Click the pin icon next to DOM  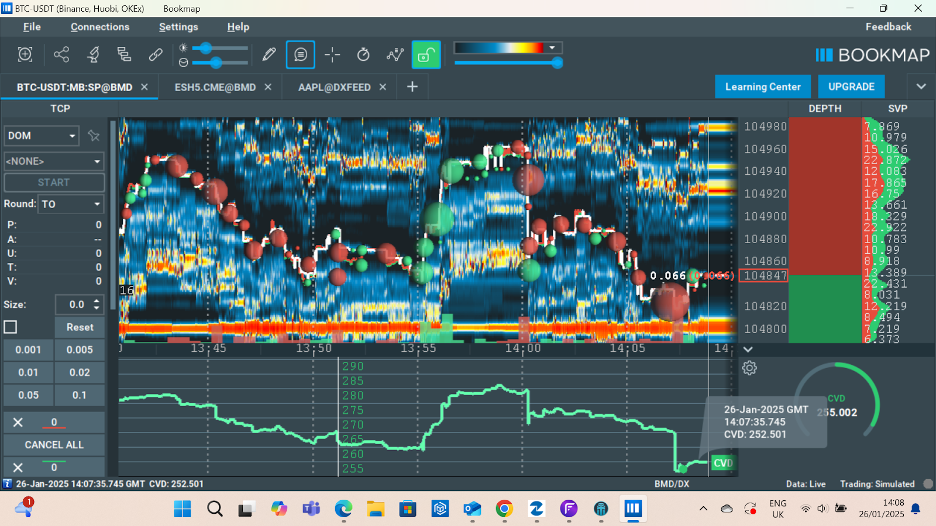[94, 136]
